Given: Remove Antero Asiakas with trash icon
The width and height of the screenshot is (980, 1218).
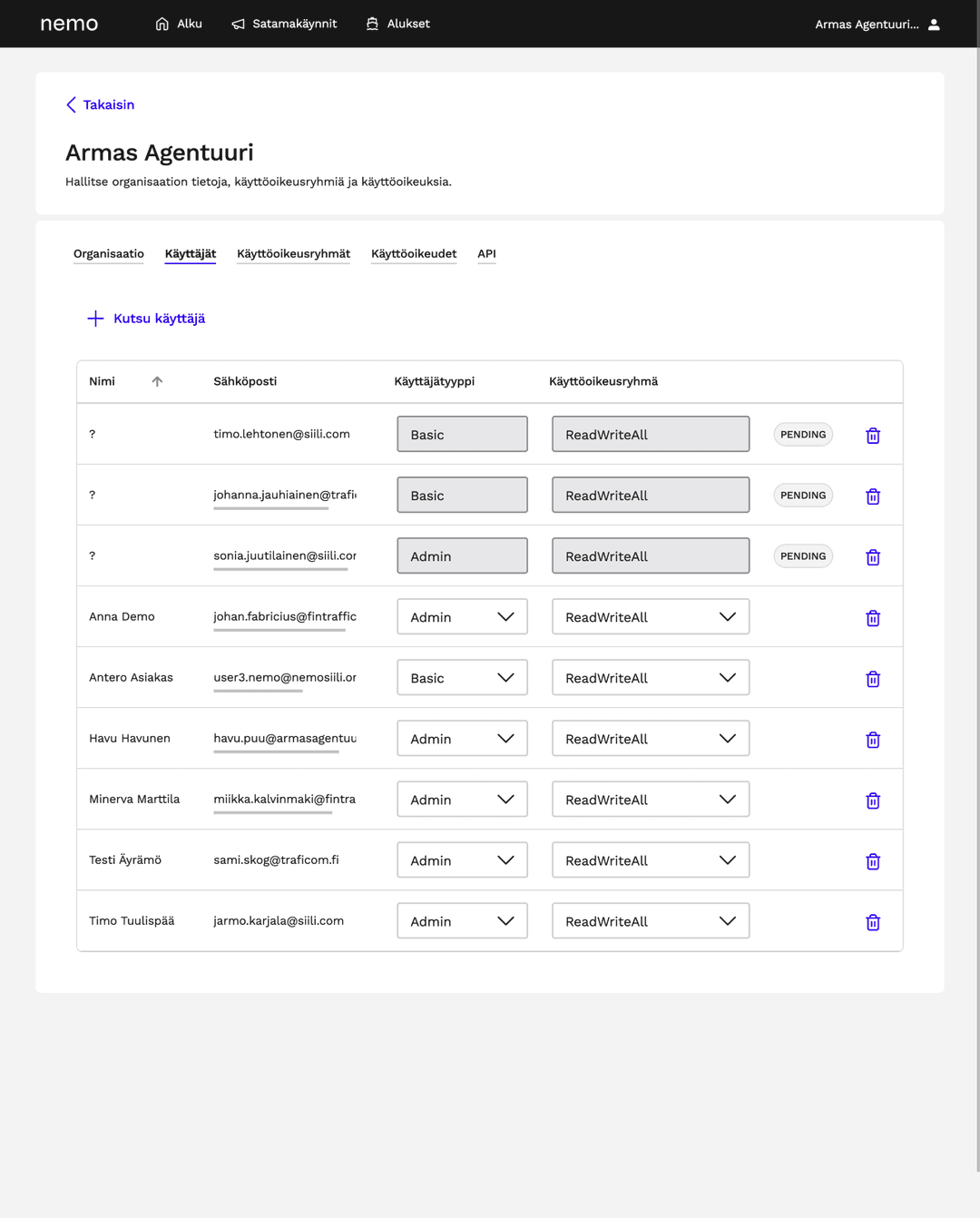Looking at the screenshot, I should 872,679.
